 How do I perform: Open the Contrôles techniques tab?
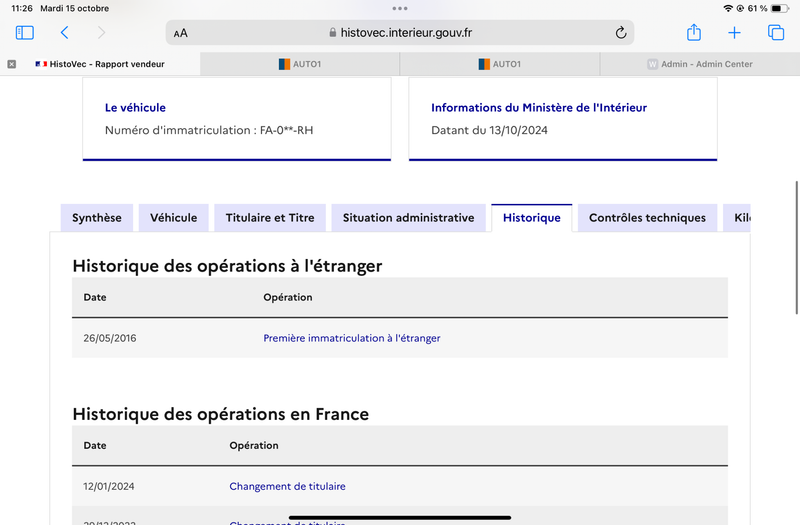tap(647, 218)
